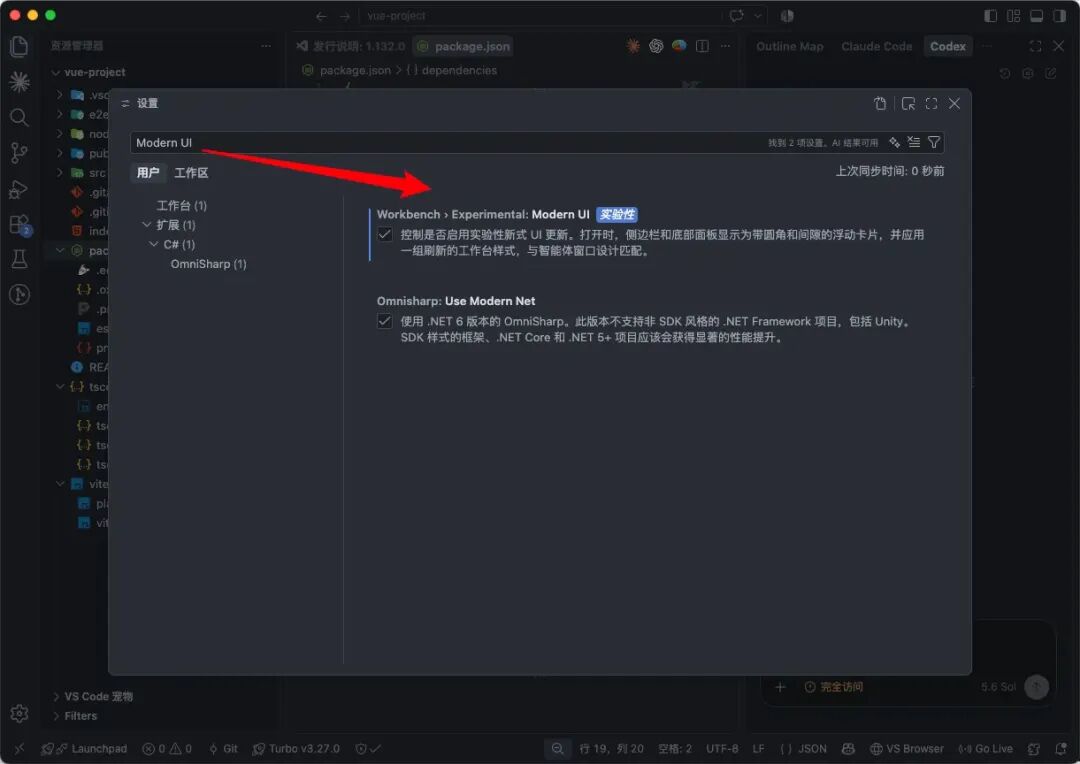
Task: Expand the Filters section
Action: pos(56,716)
